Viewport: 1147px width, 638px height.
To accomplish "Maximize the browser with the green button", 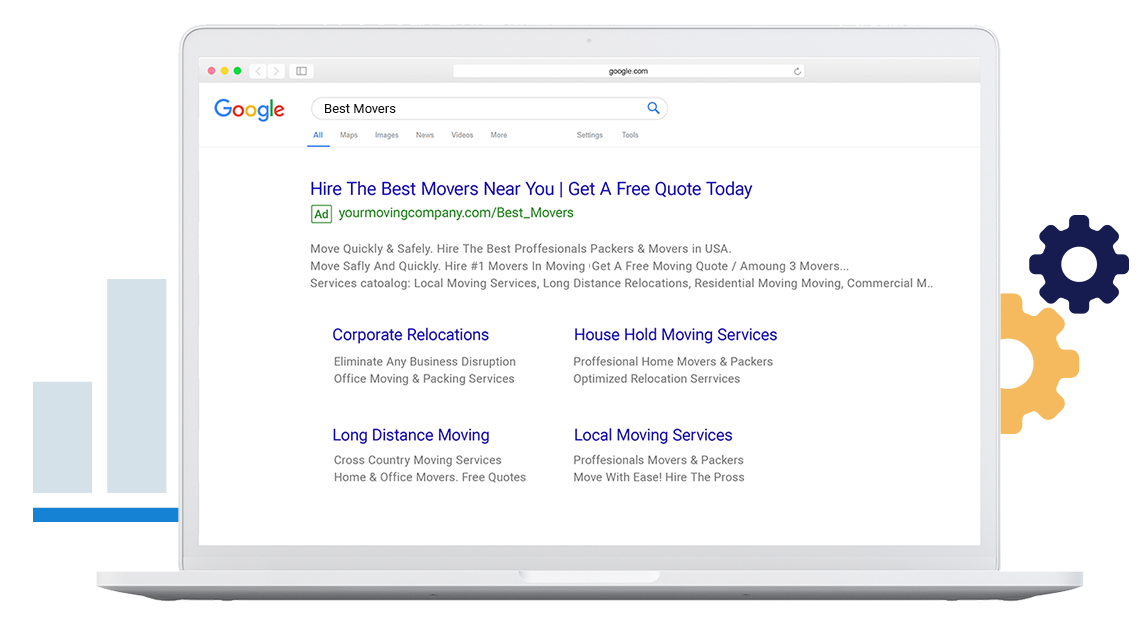I will pos(237,71).
